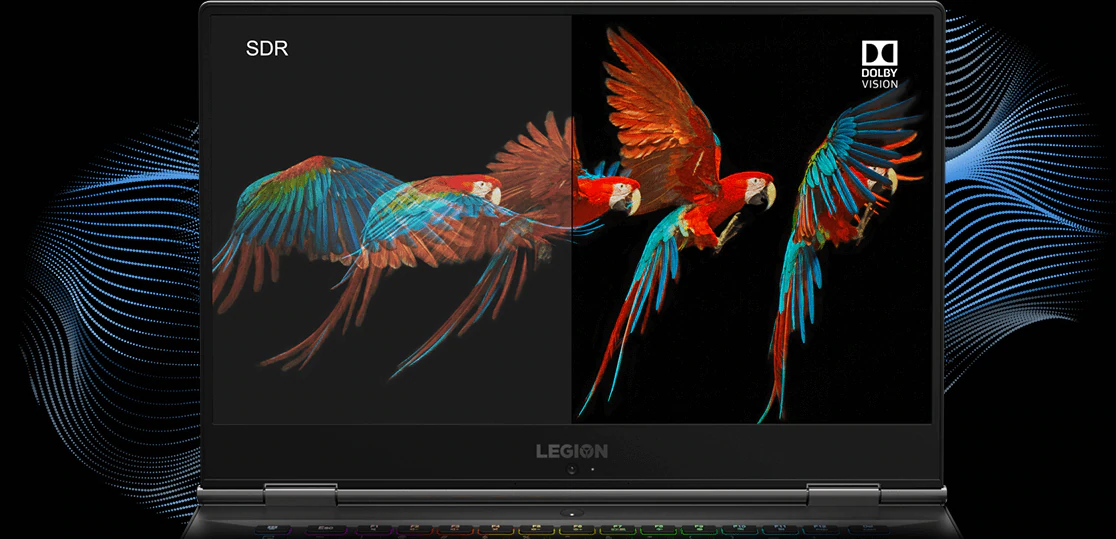Click the Legion logo on the bezel
The image size is (1116, 539).
(x=571, y=451)
